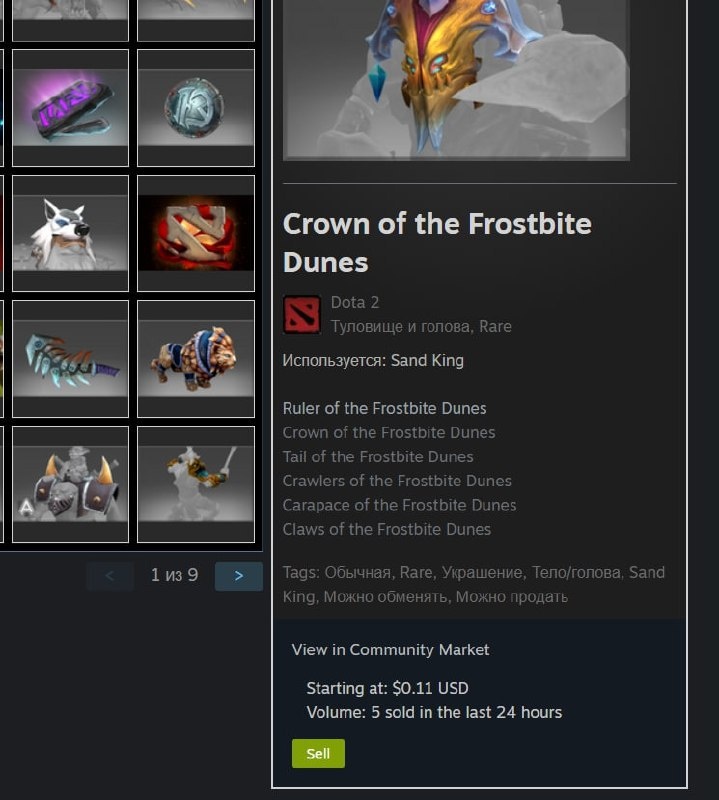Select the purple glowing rune tablet item
719x800 pixels.
pyautogui.click(x=70, y=108)
